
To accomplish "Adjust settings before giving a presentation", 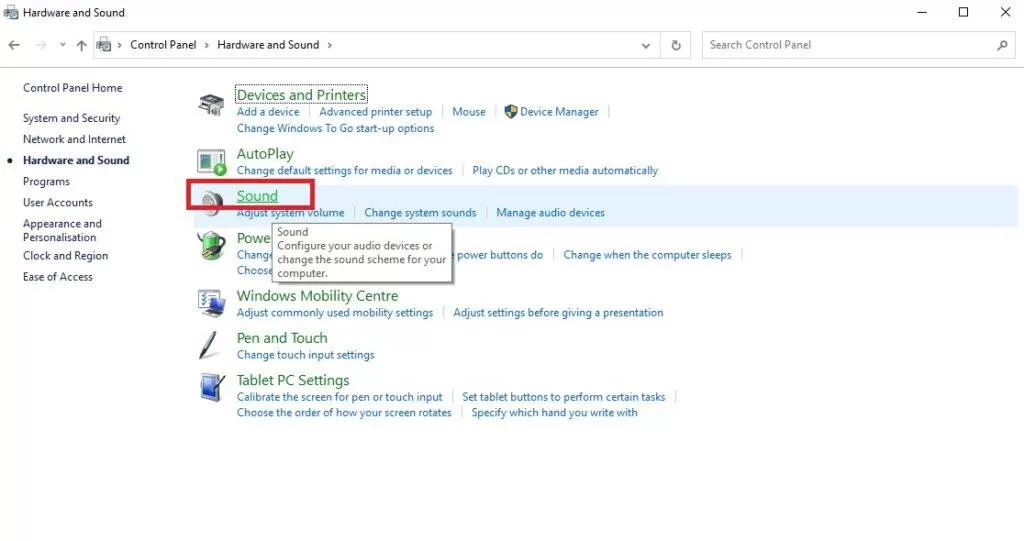I will pos(558,313).
